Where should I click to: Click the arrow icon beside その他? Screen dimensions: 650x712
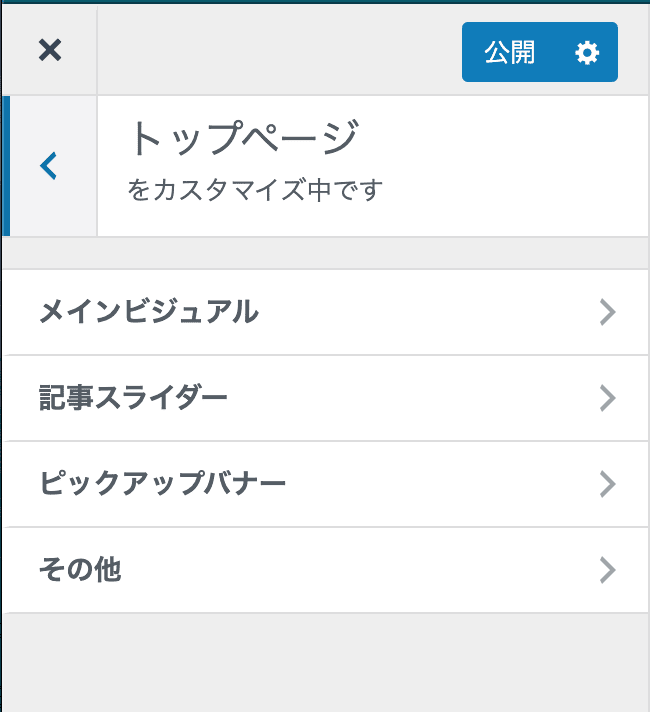[x=606, y=571]
